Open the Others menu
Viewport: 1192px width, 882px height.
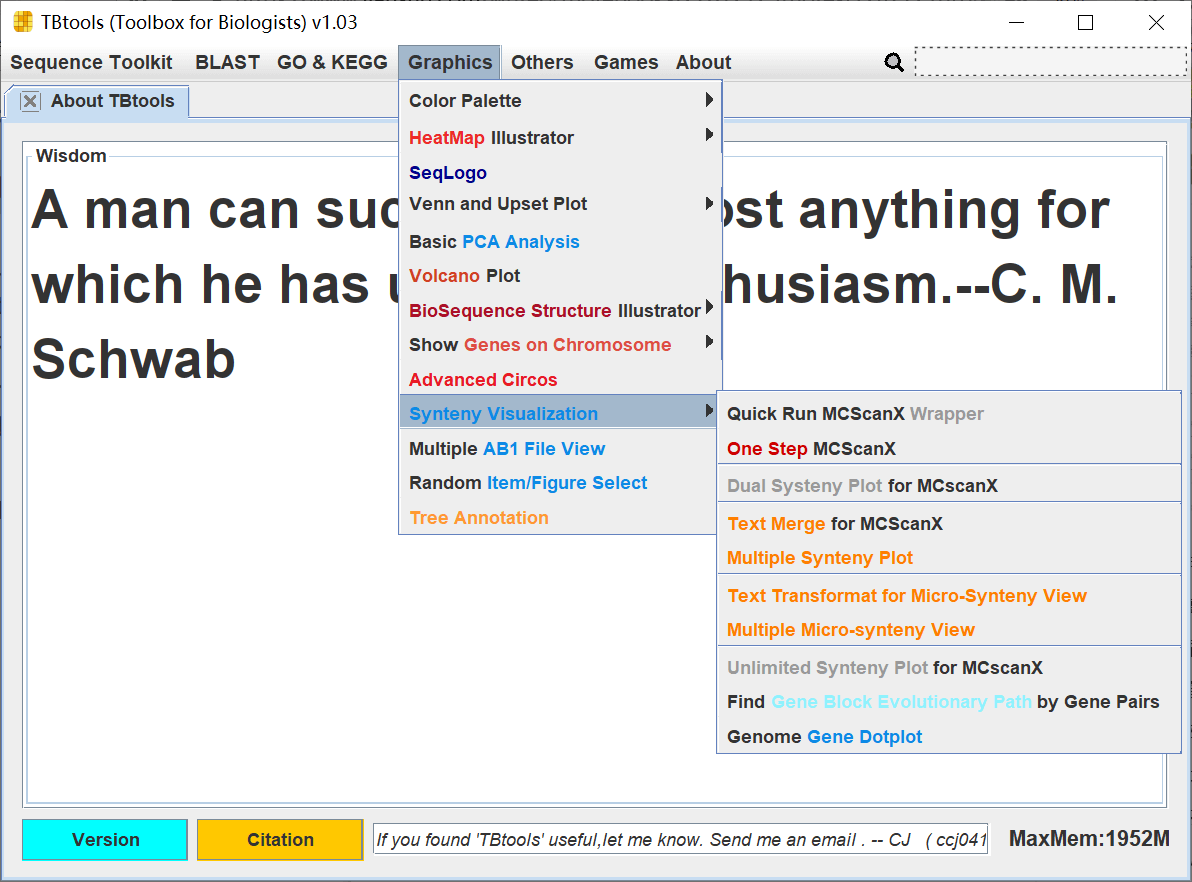542,62
